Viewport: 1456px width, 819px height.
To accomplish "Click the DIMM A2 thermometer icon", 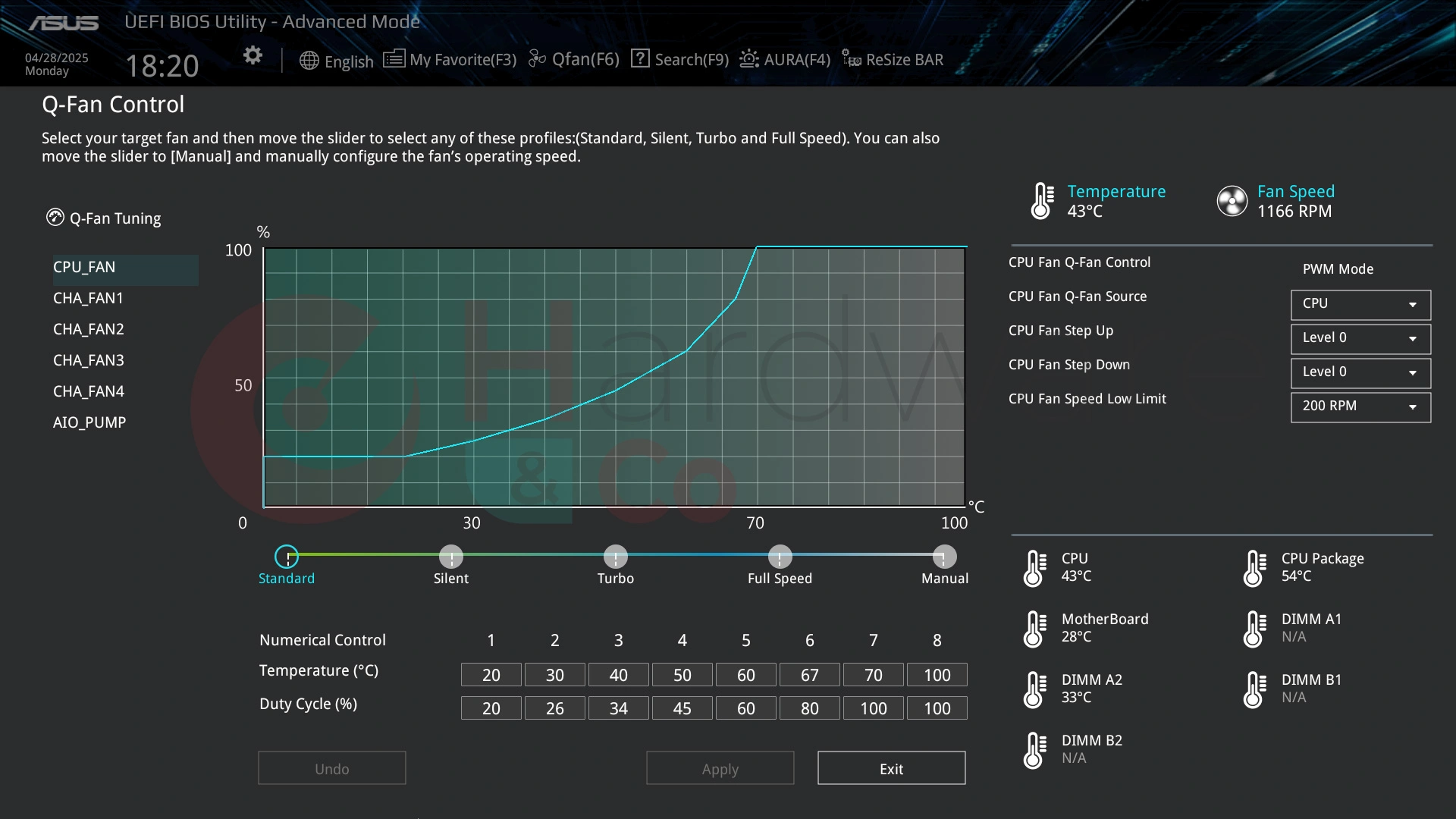I will [x=1034, y=690].
